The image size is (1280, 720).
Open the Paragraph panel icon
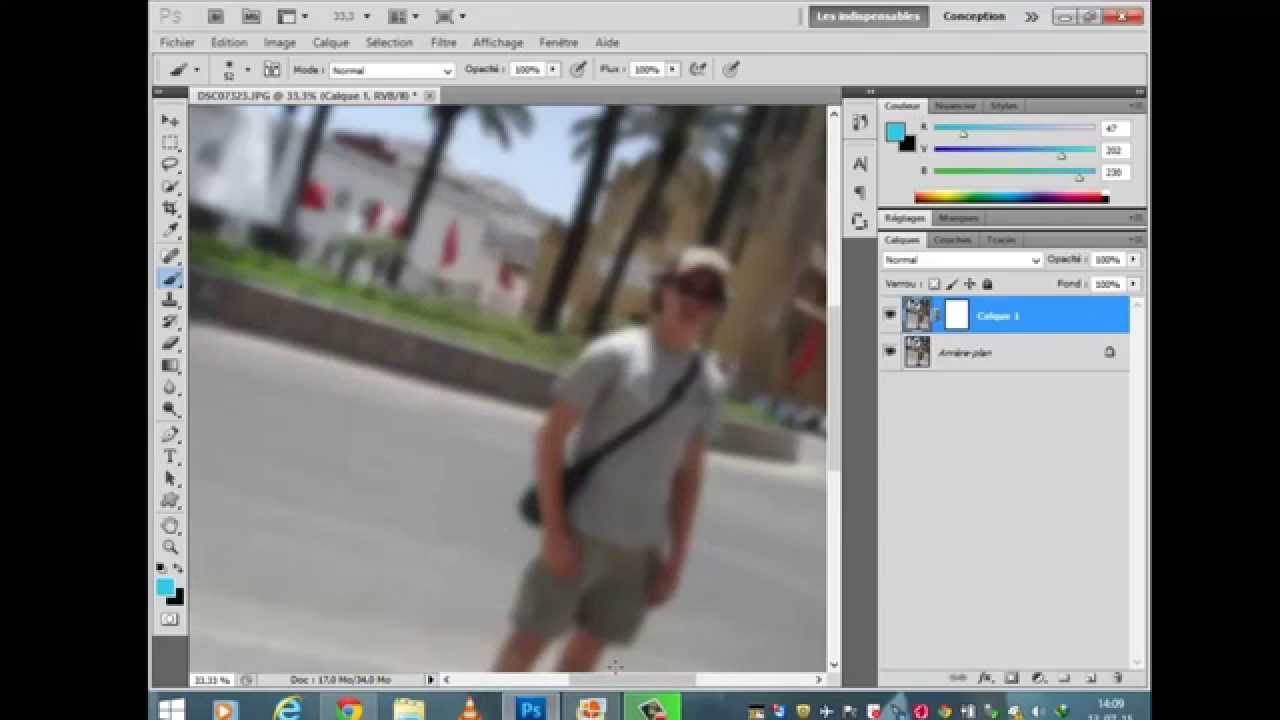click(859, 192)
